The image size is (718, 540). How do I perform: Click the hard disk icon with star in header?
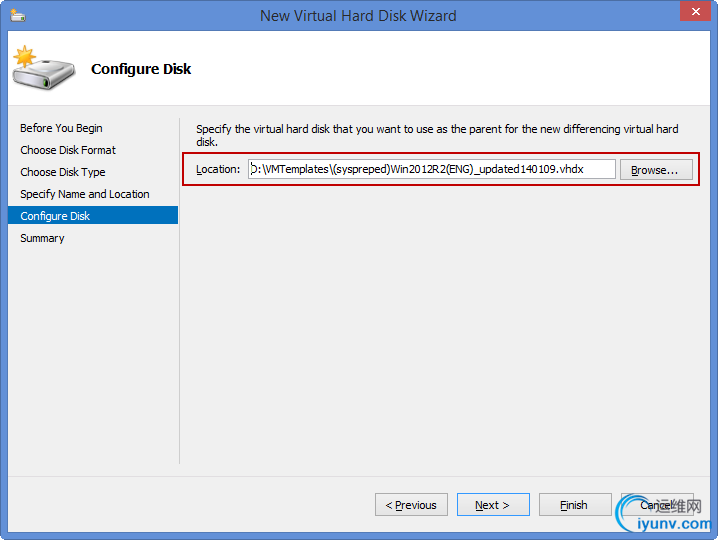[43, 68]
